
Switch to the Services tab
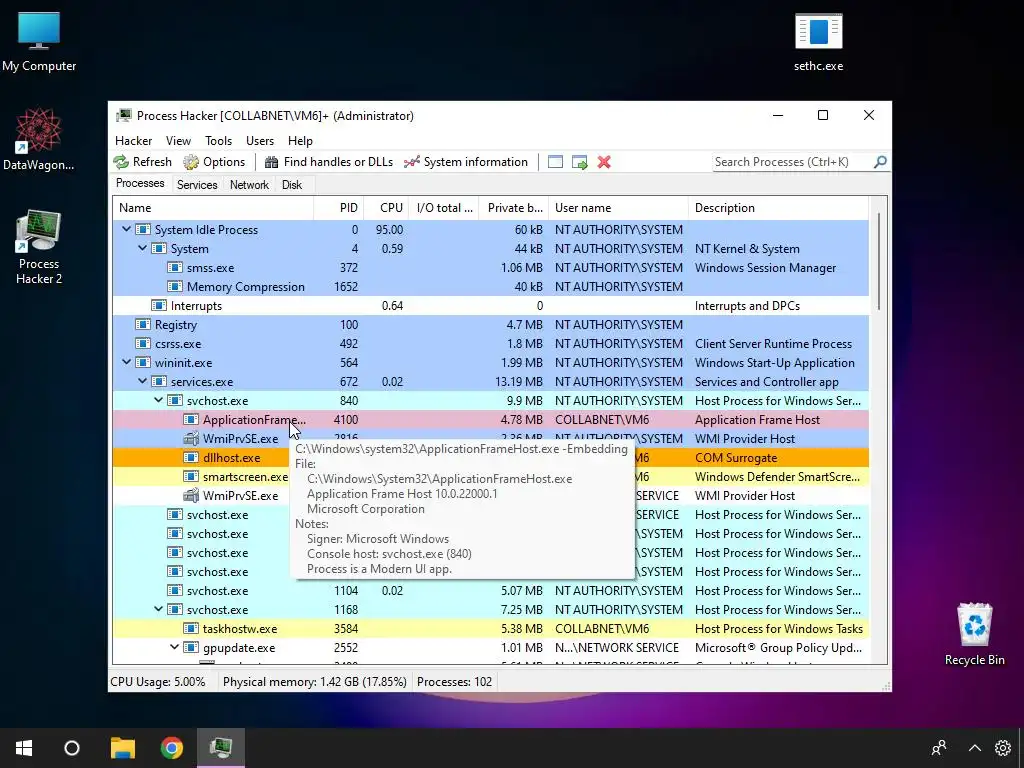point(197,185)
